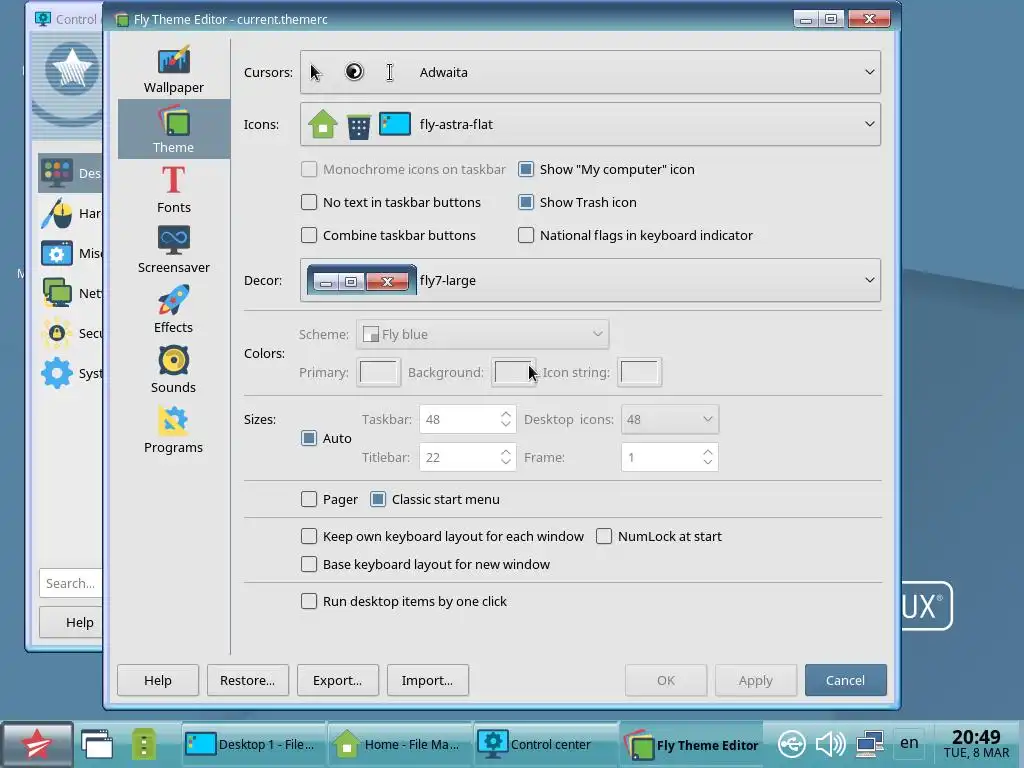Click the Desktop category icon in Control center
The height and width of the screenshot is (768, 1024).
pyautogui.click(x=57, y=173)
